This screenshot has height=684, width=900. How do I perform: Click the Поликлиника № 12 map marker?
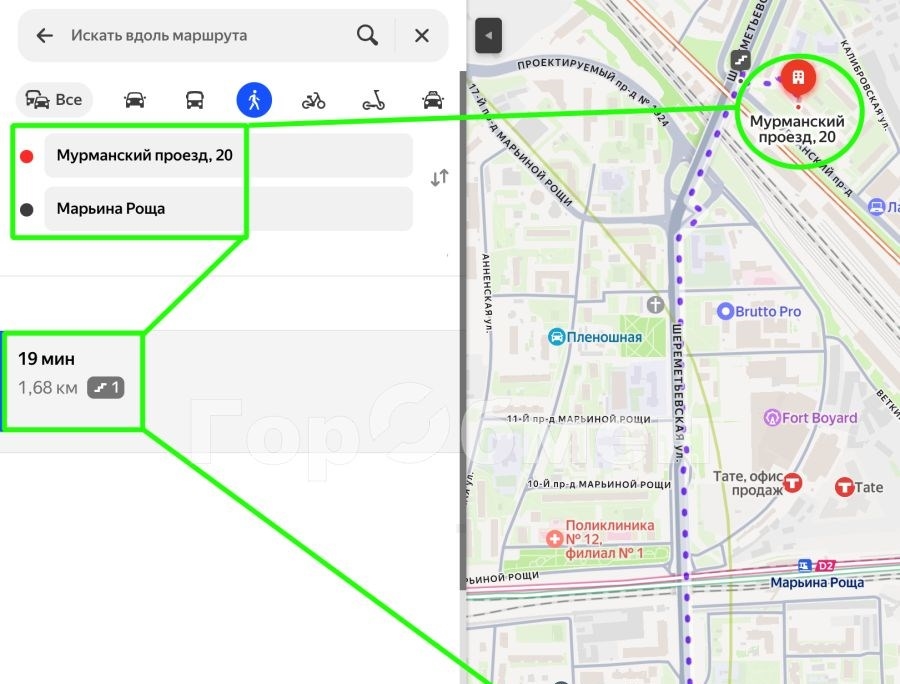point(555,538)
